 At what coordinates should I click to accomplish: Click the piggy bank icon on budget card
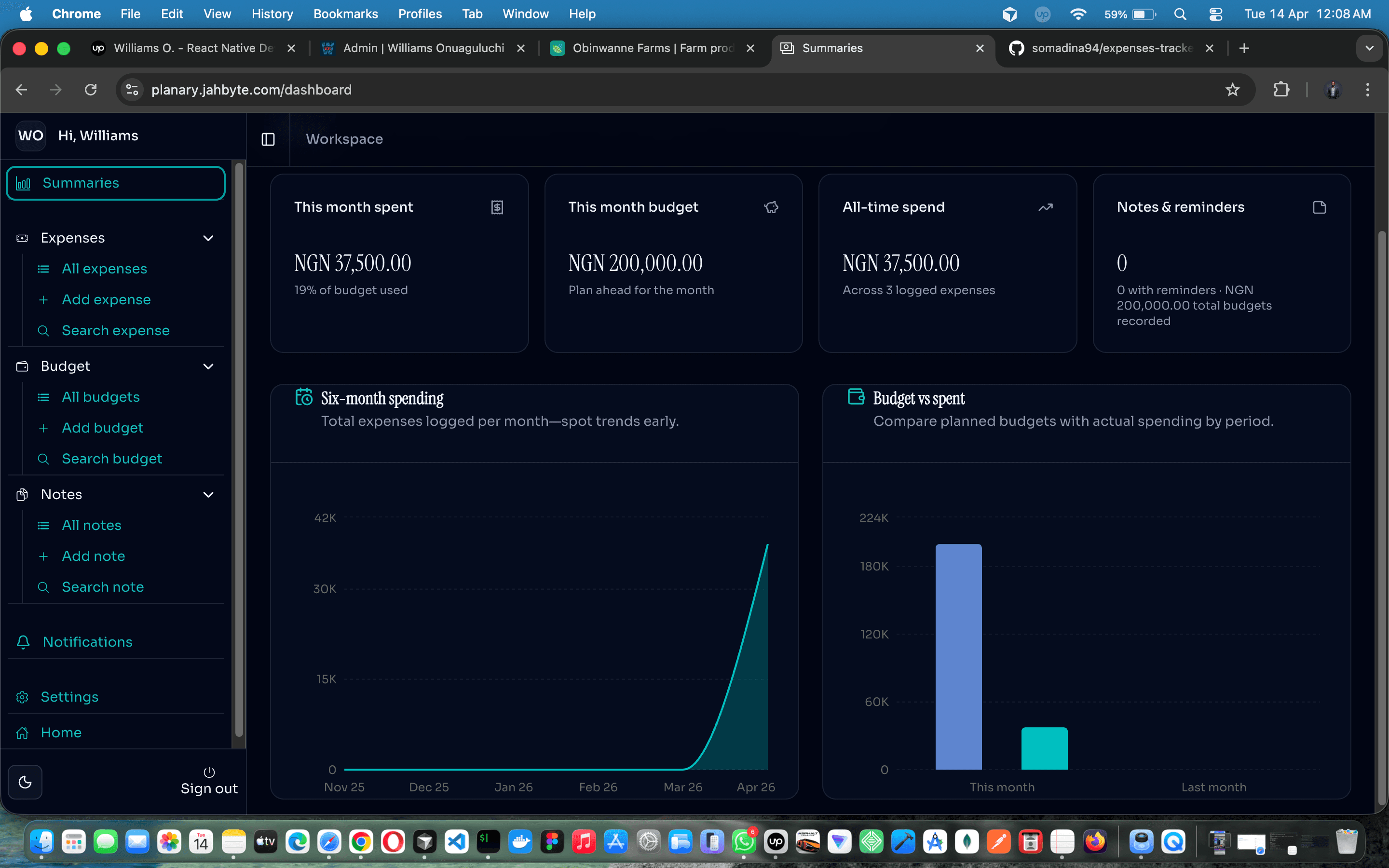771,207
